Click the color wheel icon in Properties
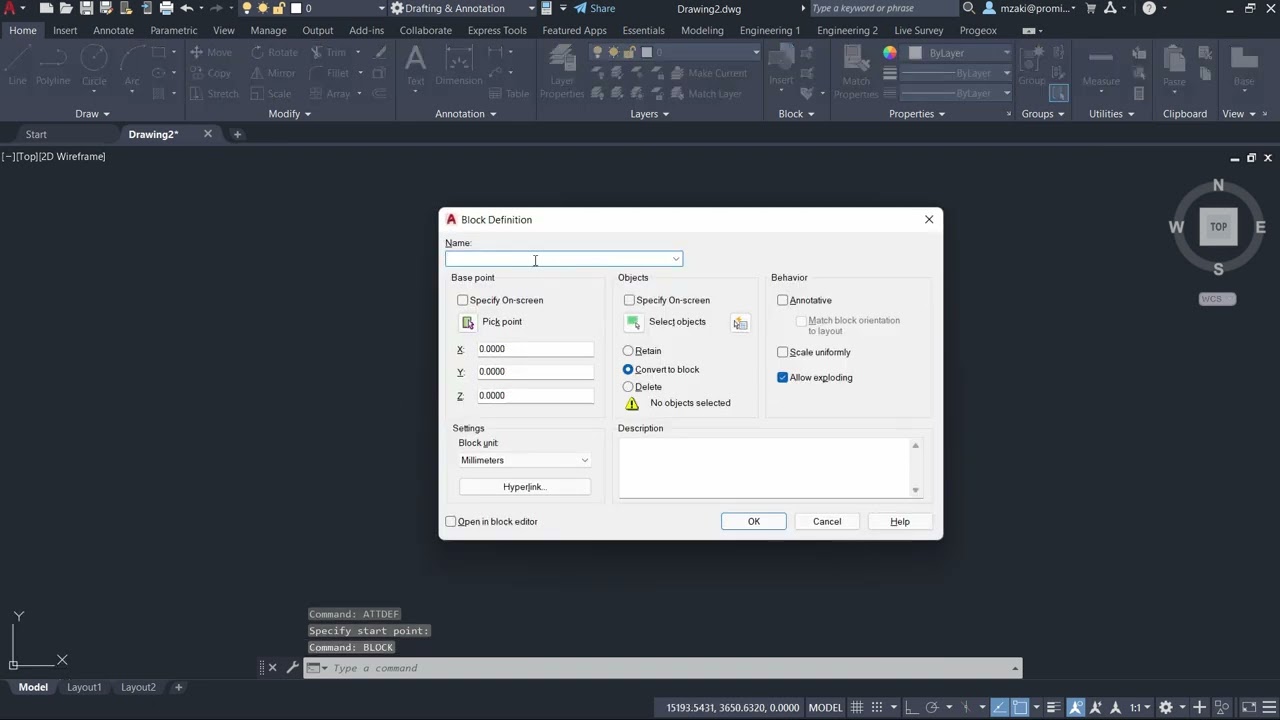1280x720 pixels. coord(890,52)
